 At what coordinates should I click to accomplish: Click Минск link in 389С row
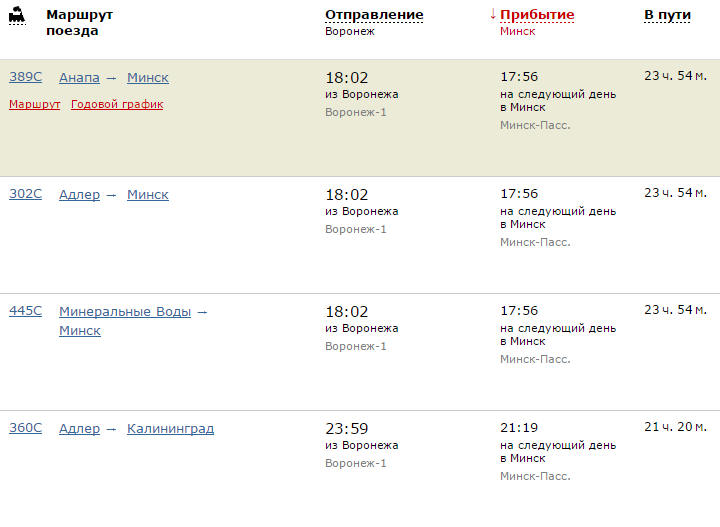click(x=148, y=78)
